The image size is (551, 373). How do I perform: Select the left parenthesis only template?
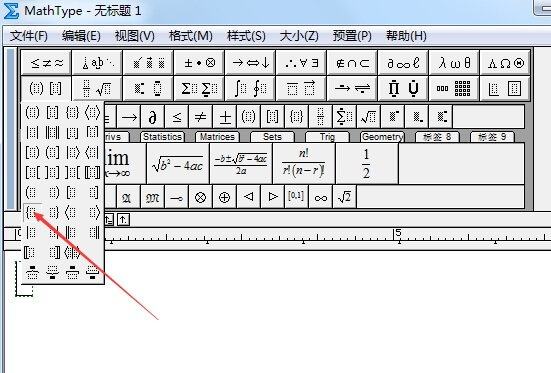tap(32, 192)
